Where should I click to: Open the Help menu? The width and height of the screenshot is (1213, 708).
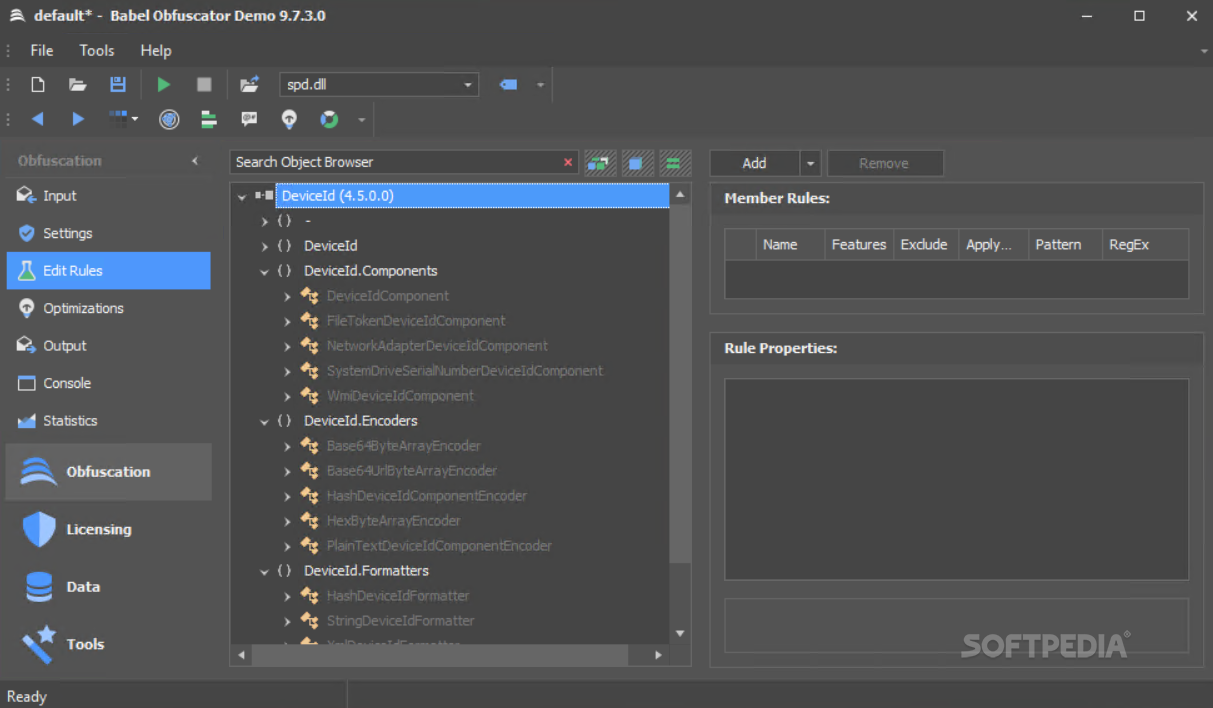pos(156,50)
